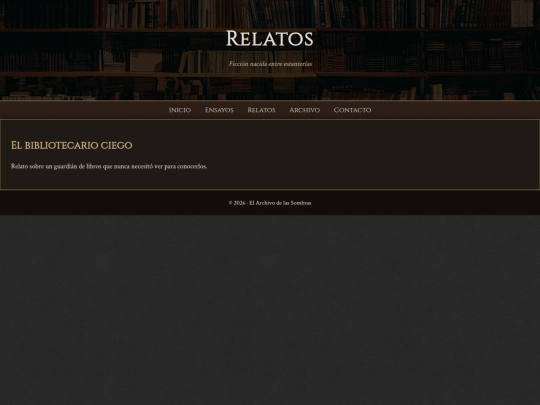This screenshot has height=405, width=540.
Task: Click the large Relatos page heading
Action: pos(270,38)
